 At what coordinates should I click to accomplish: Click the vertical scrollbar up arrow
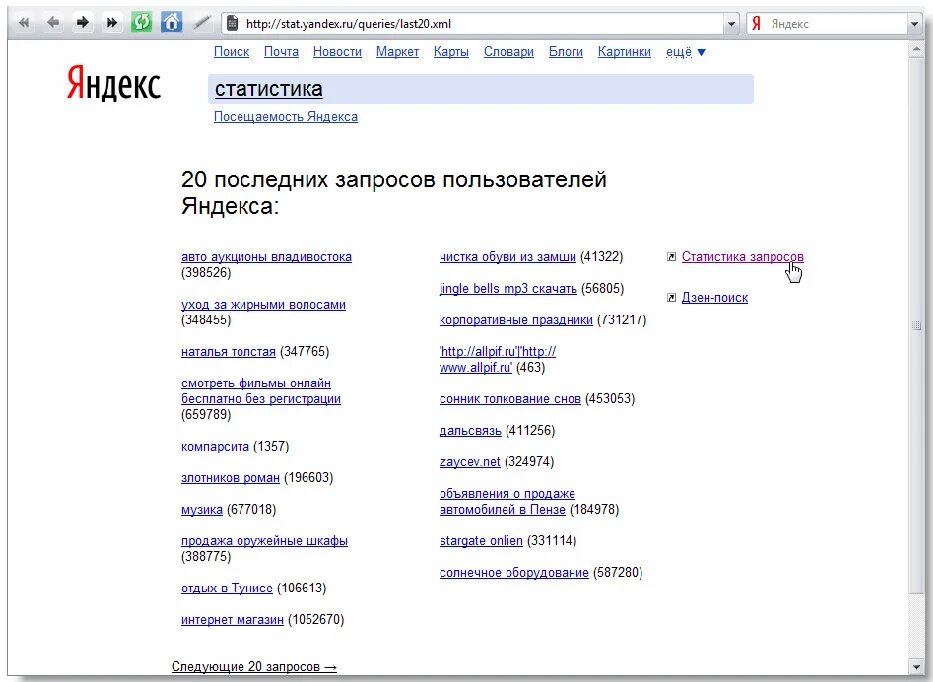pos(916,50)
